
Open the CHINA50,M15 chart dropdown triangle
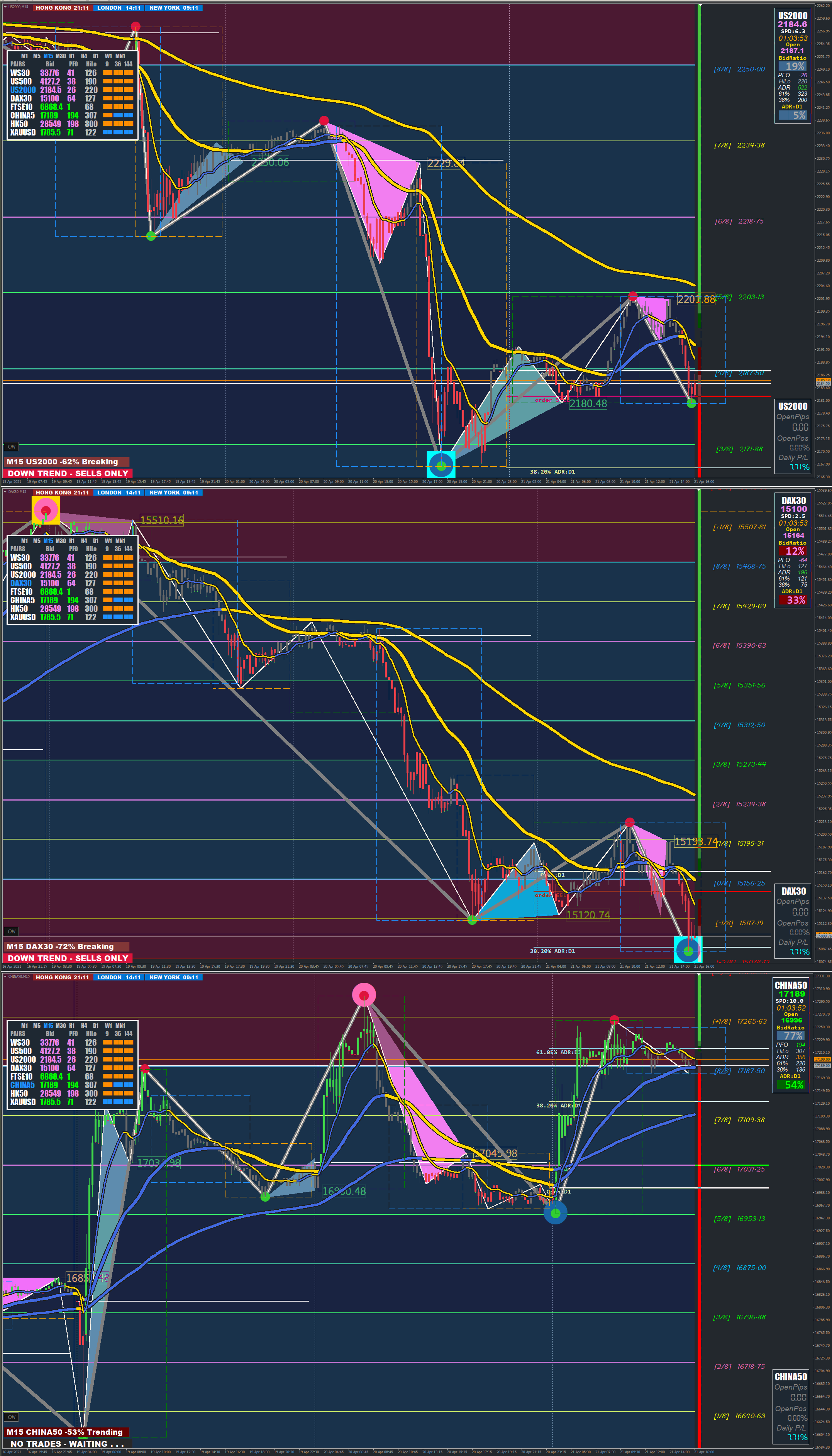point(5,976)
